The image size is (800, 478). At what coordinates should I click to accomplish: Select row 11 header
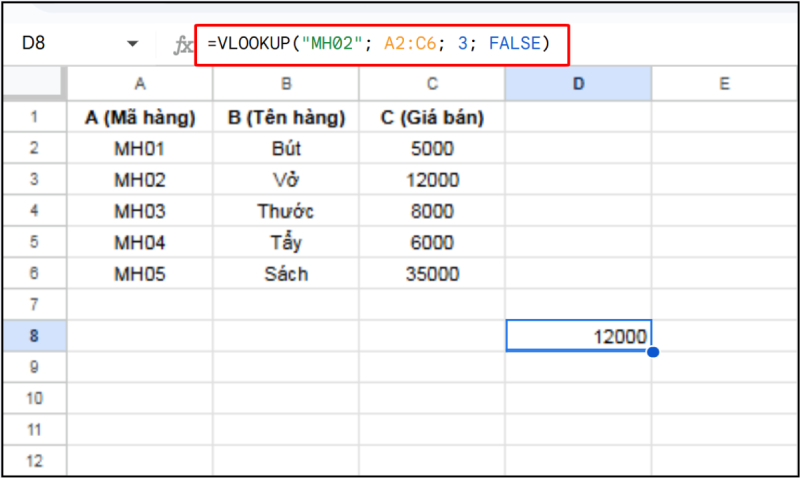(34, 430)
